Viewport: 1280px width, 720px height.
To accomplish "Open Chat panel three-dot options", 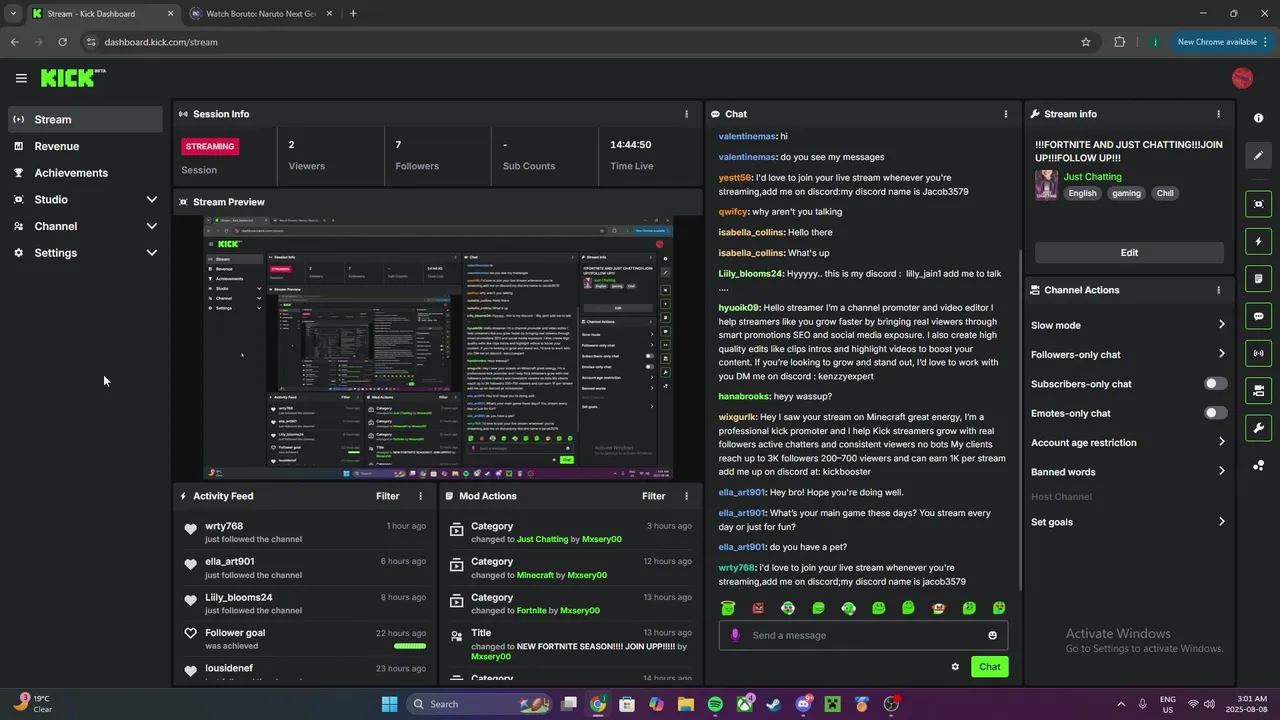I will pyautogui.click(x=1005, y=114).
